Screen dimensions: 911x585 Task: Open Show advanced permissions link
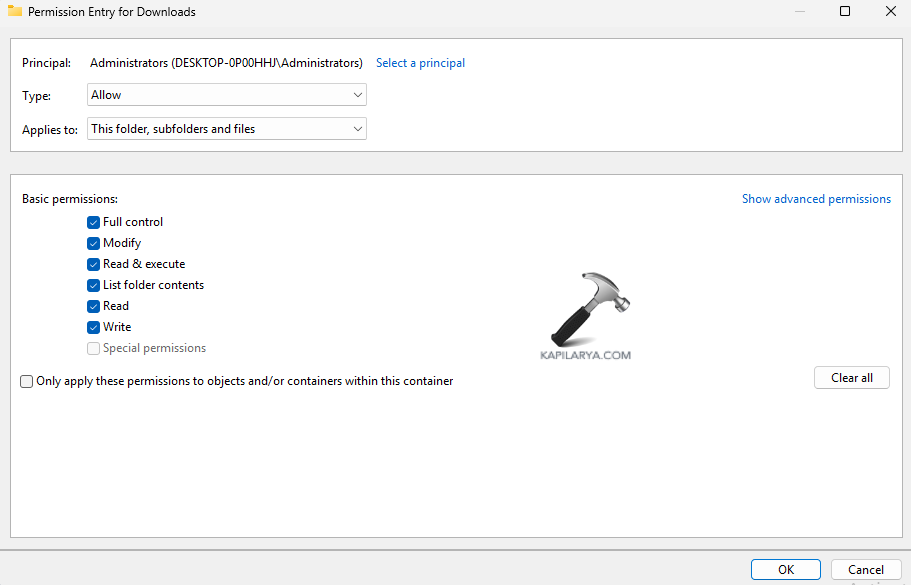(x=816, y=199)
